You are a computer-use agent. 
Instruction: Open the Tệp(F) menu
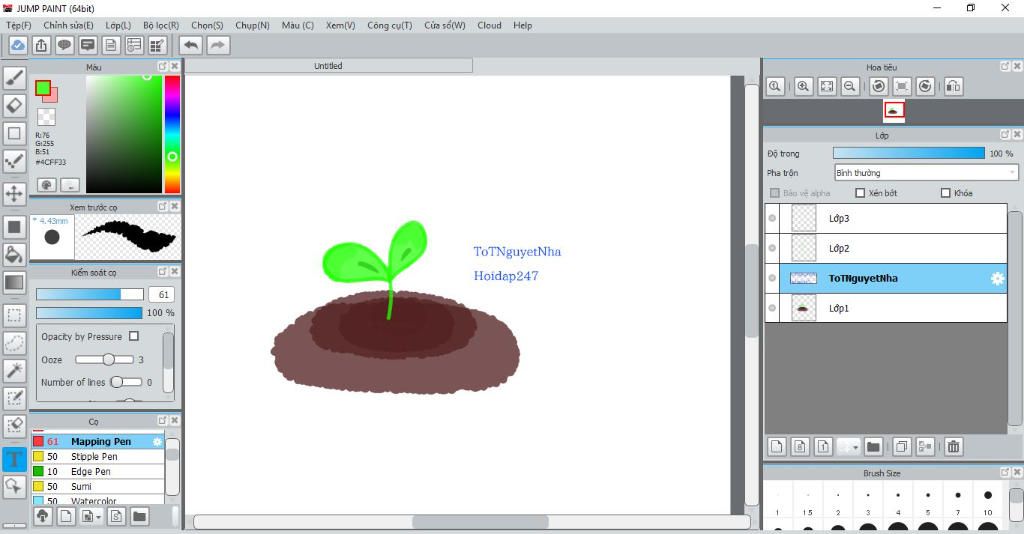pos(19,25)
